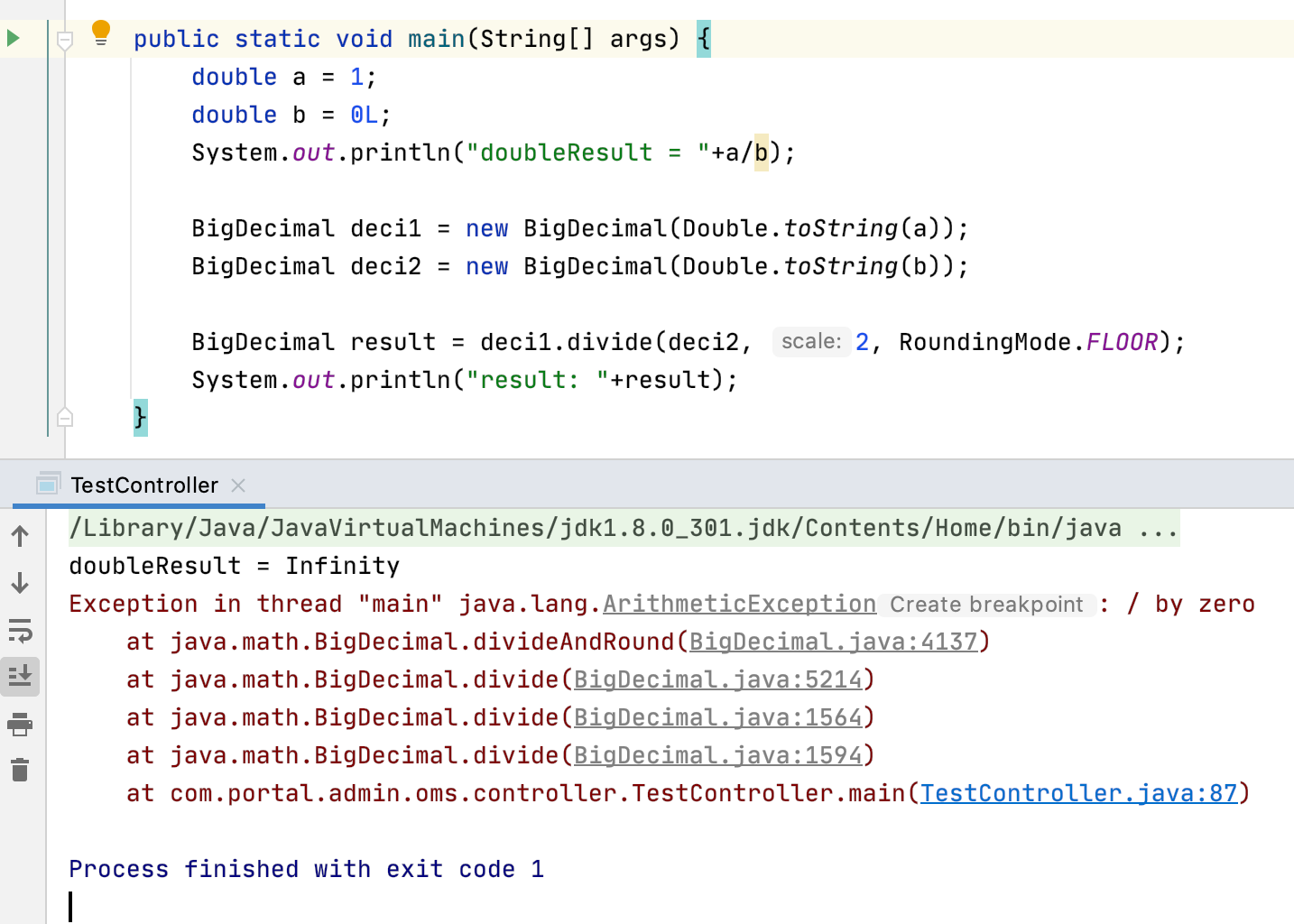Click the down arrow in console toolbar

[x=20, y=584]
